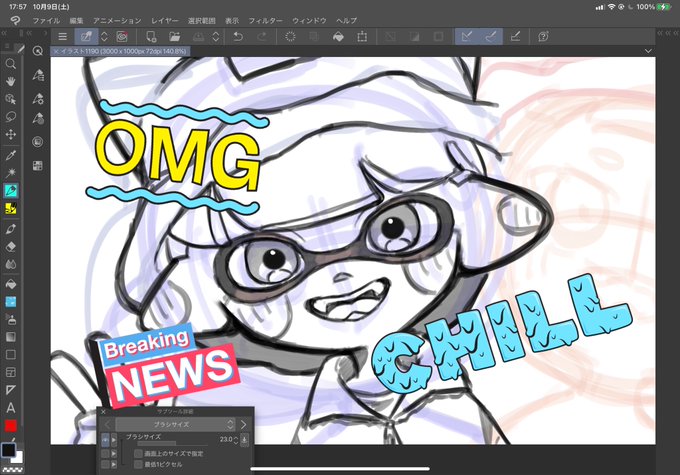Pick the eyedropper tool
680x475 pixels.
pyautogui.click(x=10, y=155)
